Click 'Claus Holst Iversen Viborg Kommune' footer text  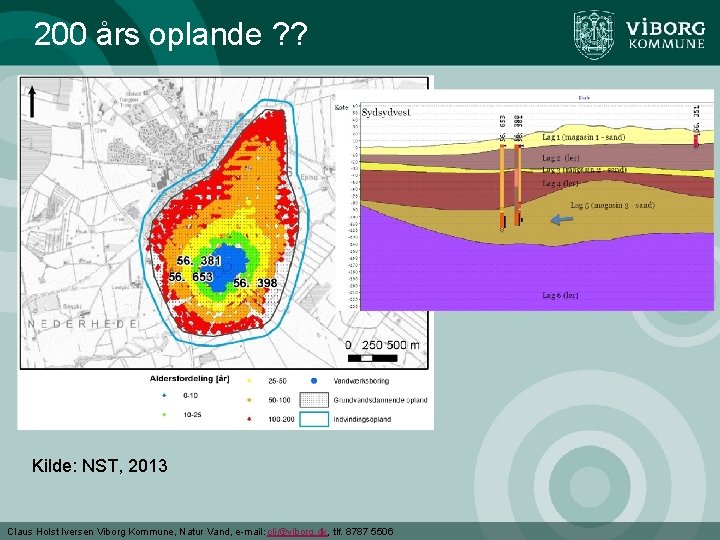click(x=90, y=532)
